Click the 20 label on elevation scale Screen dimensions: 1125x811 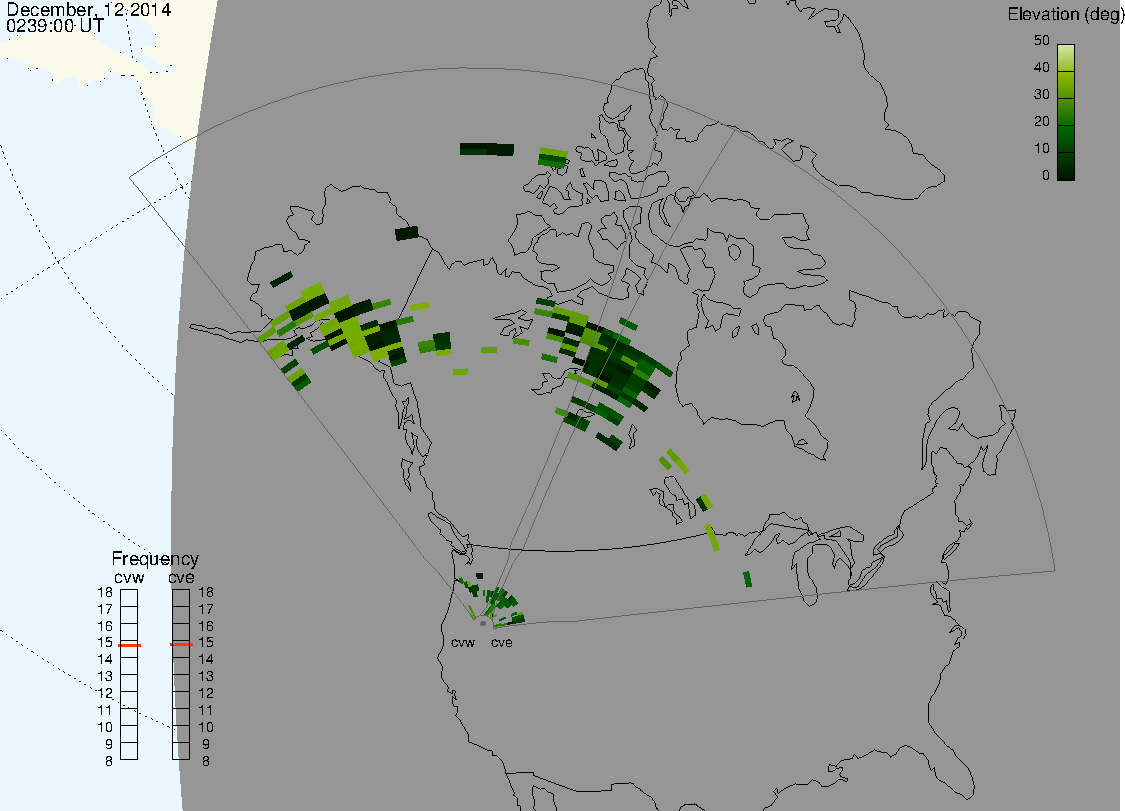click(1042, 122)
